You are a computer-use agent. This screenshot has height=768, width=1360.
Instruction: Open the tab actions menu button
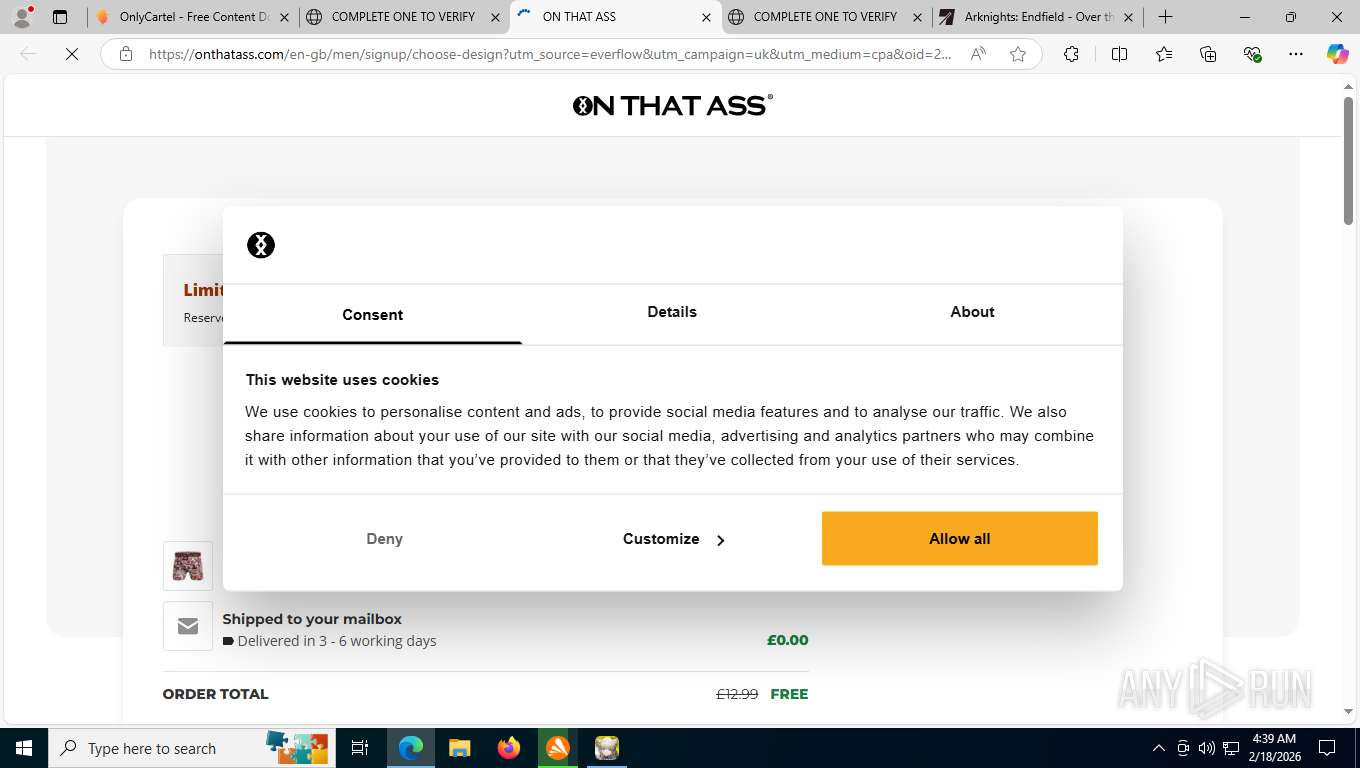coord(60,17)
